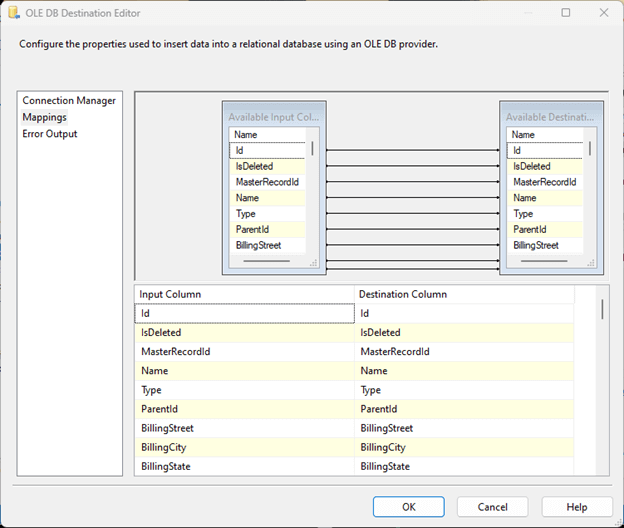This screenshot has height=528, width=624.
Task: Select the Id destination column cell in grid
Action: (464, 314)
